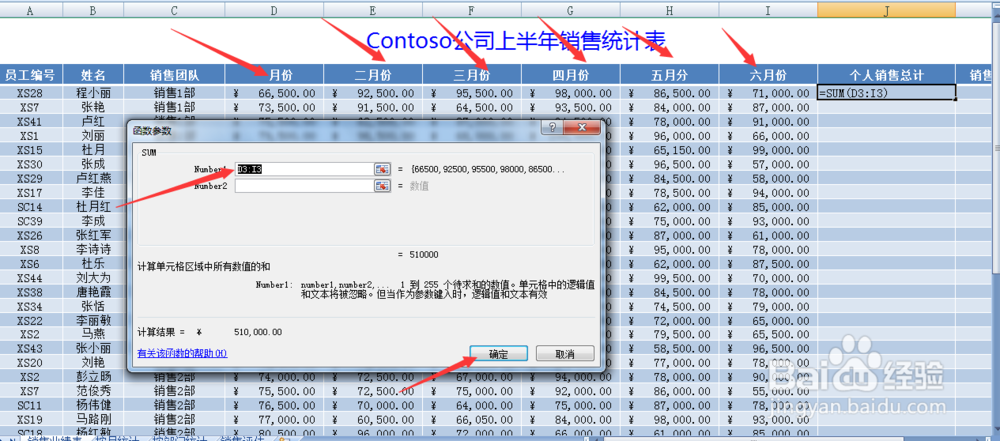This screenshot has height=441, width=1000.
Task: Select employee ID cell XS34
Action: coord(30,306)
